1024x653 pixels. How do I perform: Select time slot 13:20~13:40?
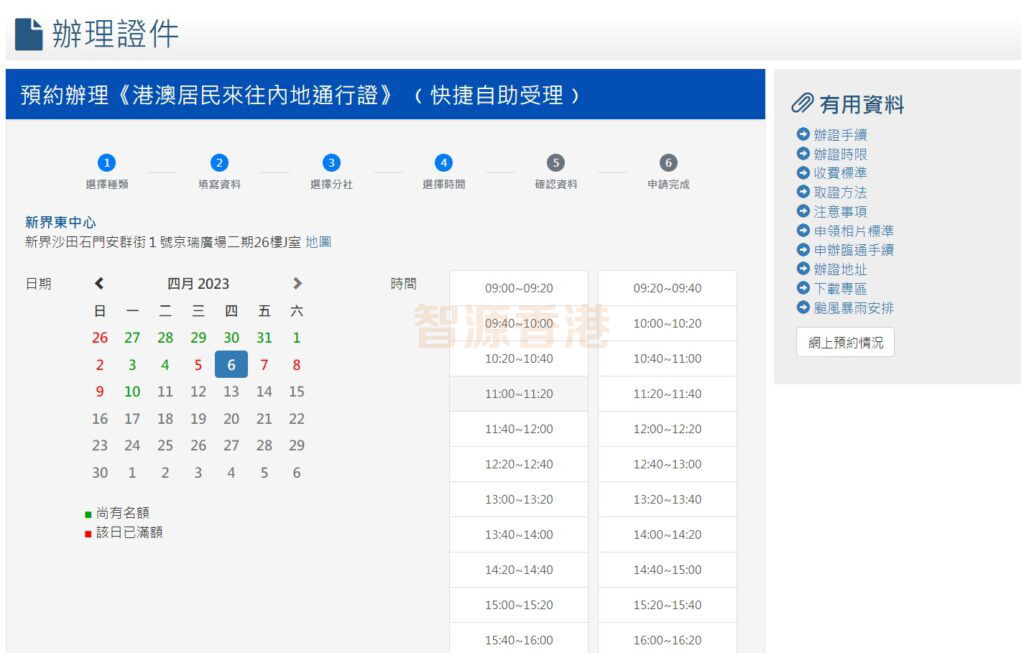tap(667, 500)
